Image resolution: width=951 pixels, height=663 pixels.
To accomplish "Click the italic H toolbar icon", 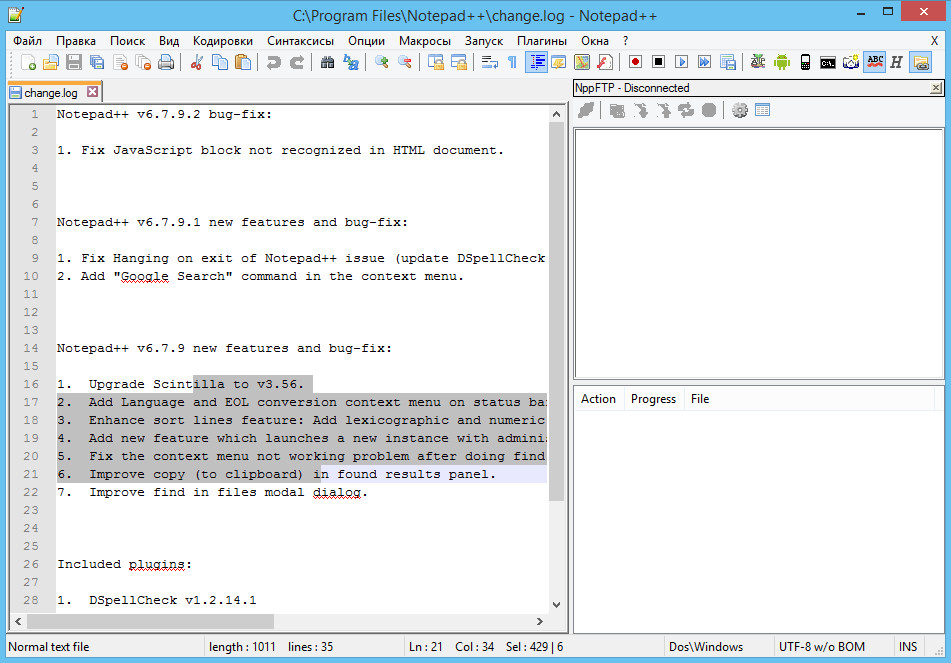I will pyautogui.click(x=896, y=62).
